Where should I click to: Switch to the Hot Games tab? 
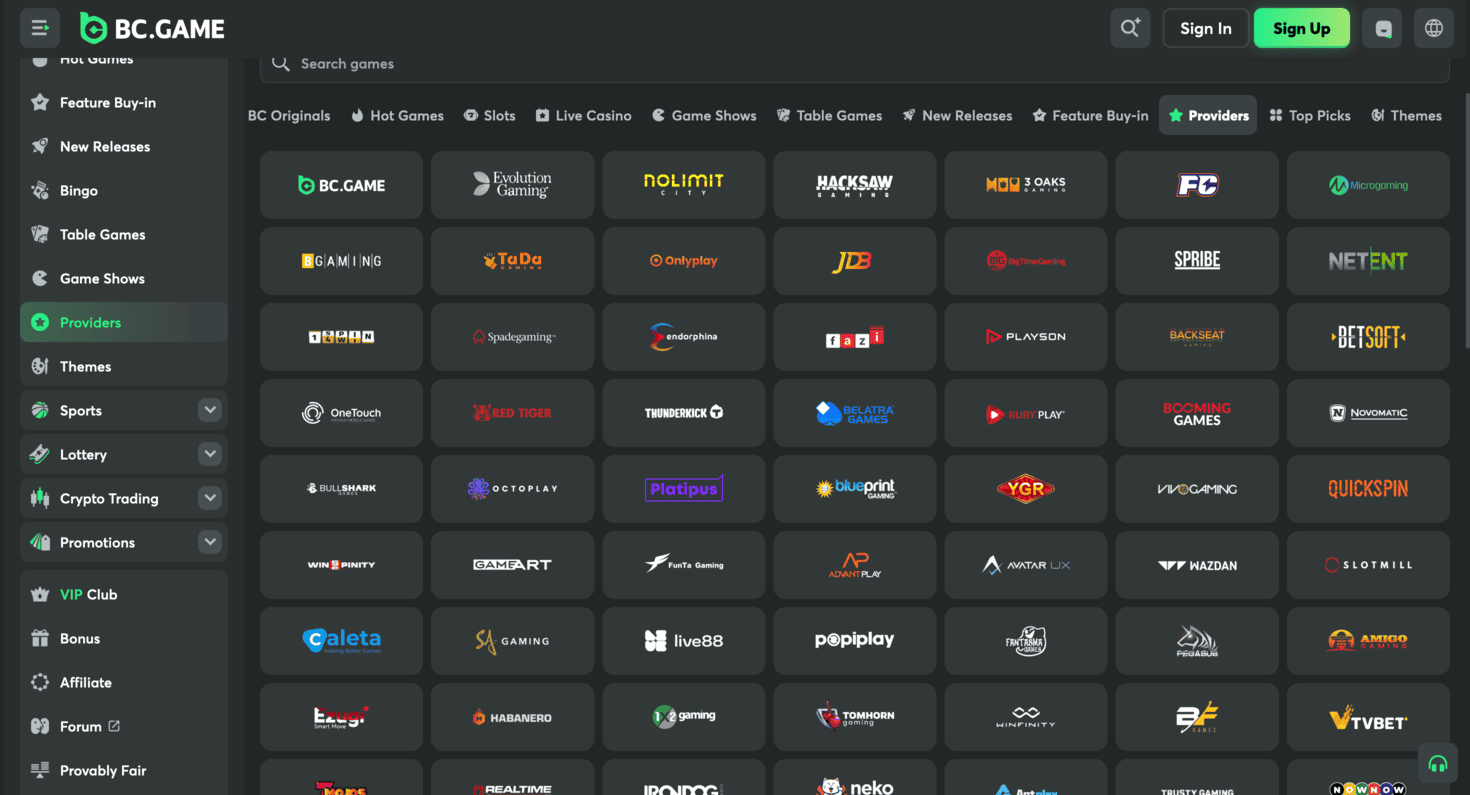point(397,115)
